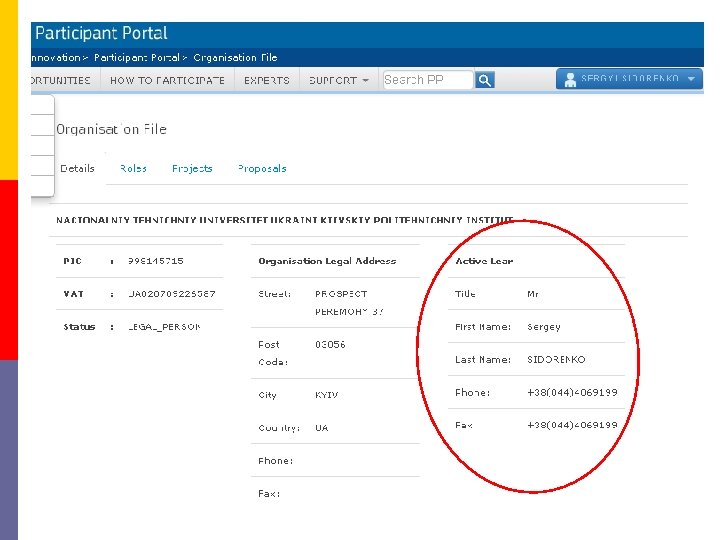
Task: Click the user avatar icon
Action: 570,79
